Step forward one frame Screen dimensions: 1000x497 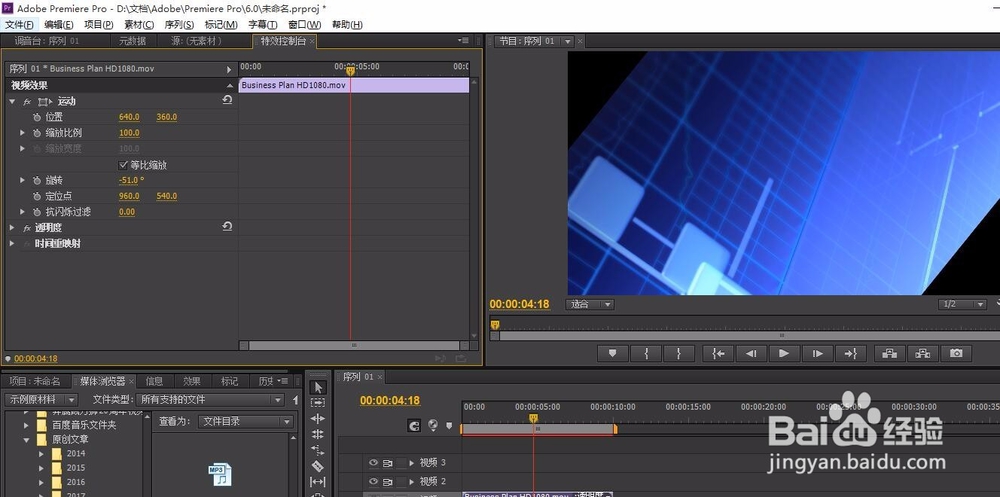point(817,353)
